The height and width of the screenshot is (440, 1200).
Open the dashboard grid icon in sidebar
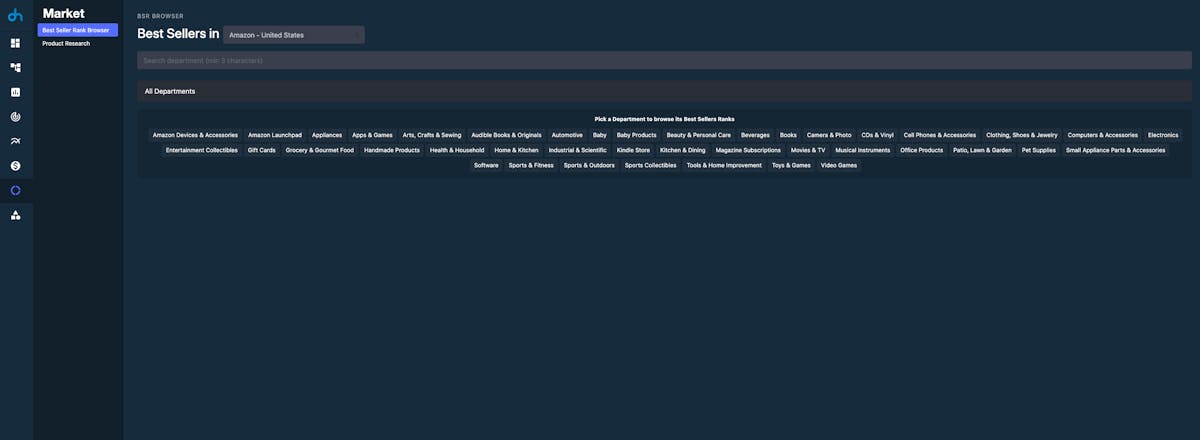click(15, 43)
